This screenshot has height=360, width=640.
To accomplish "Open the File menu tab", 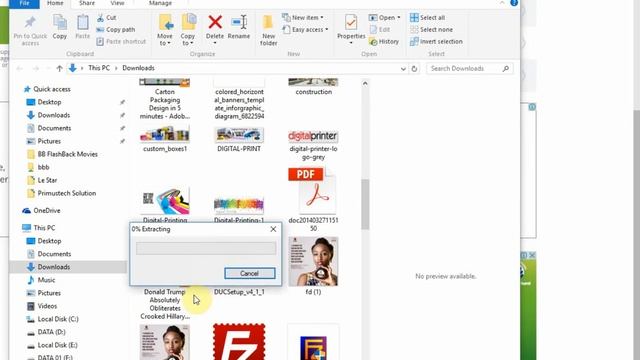I will [24, 3].
